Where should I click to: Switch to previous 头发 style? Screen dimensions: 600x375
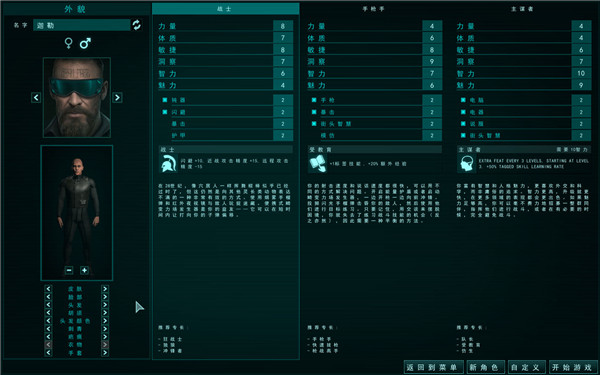(48, 305)
